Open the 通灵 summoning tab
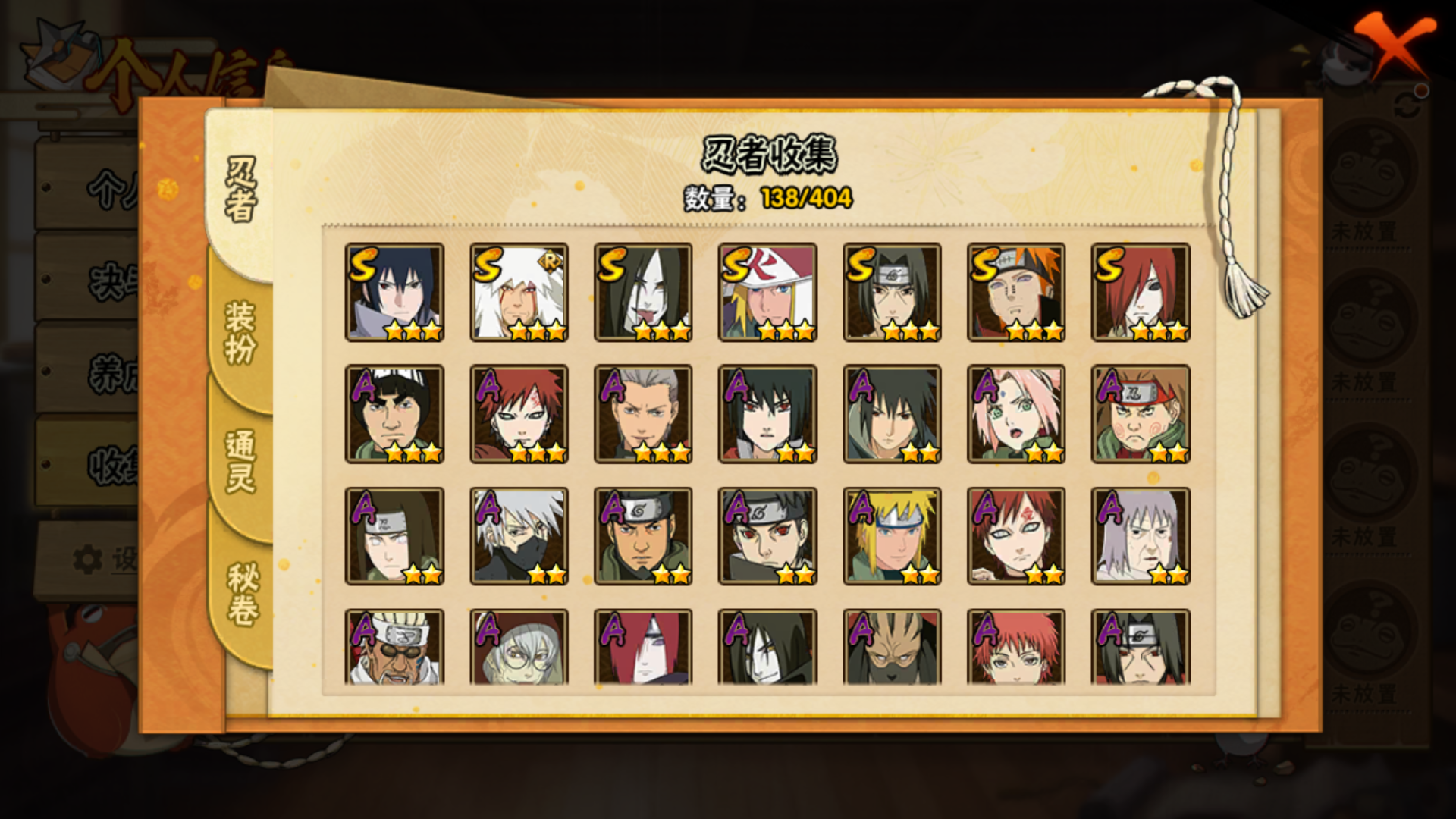 pos(240,461)
